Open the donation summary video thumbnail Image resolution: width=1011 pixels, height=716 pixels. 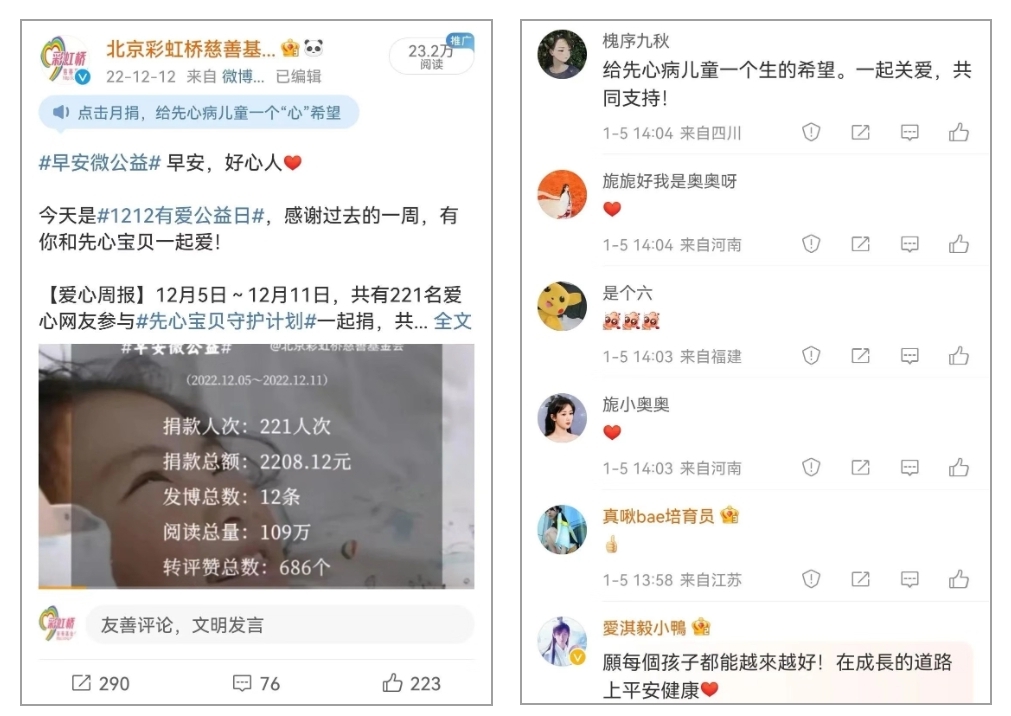pyautogui.click(x=257, y=466)
